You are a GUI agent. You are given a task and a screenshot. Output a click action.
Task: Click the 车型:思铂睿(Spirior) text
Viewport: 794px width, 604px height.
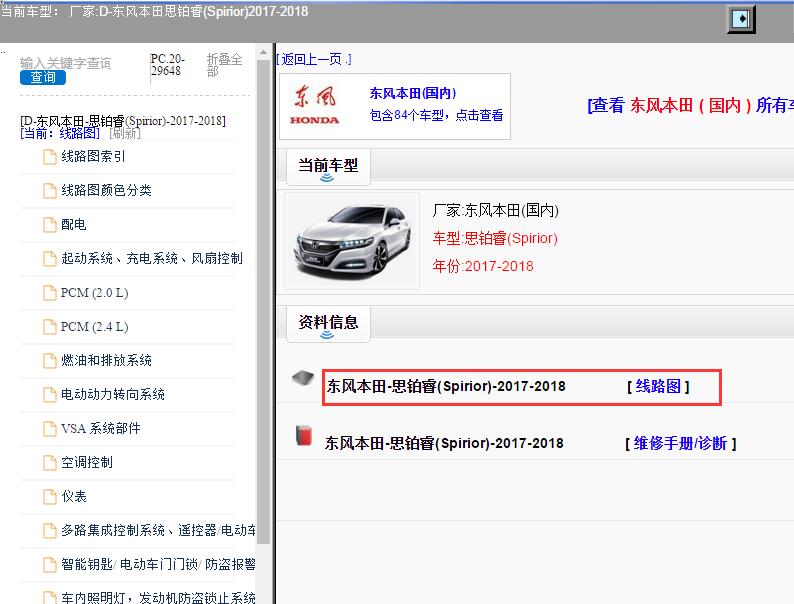click(495, 238)
